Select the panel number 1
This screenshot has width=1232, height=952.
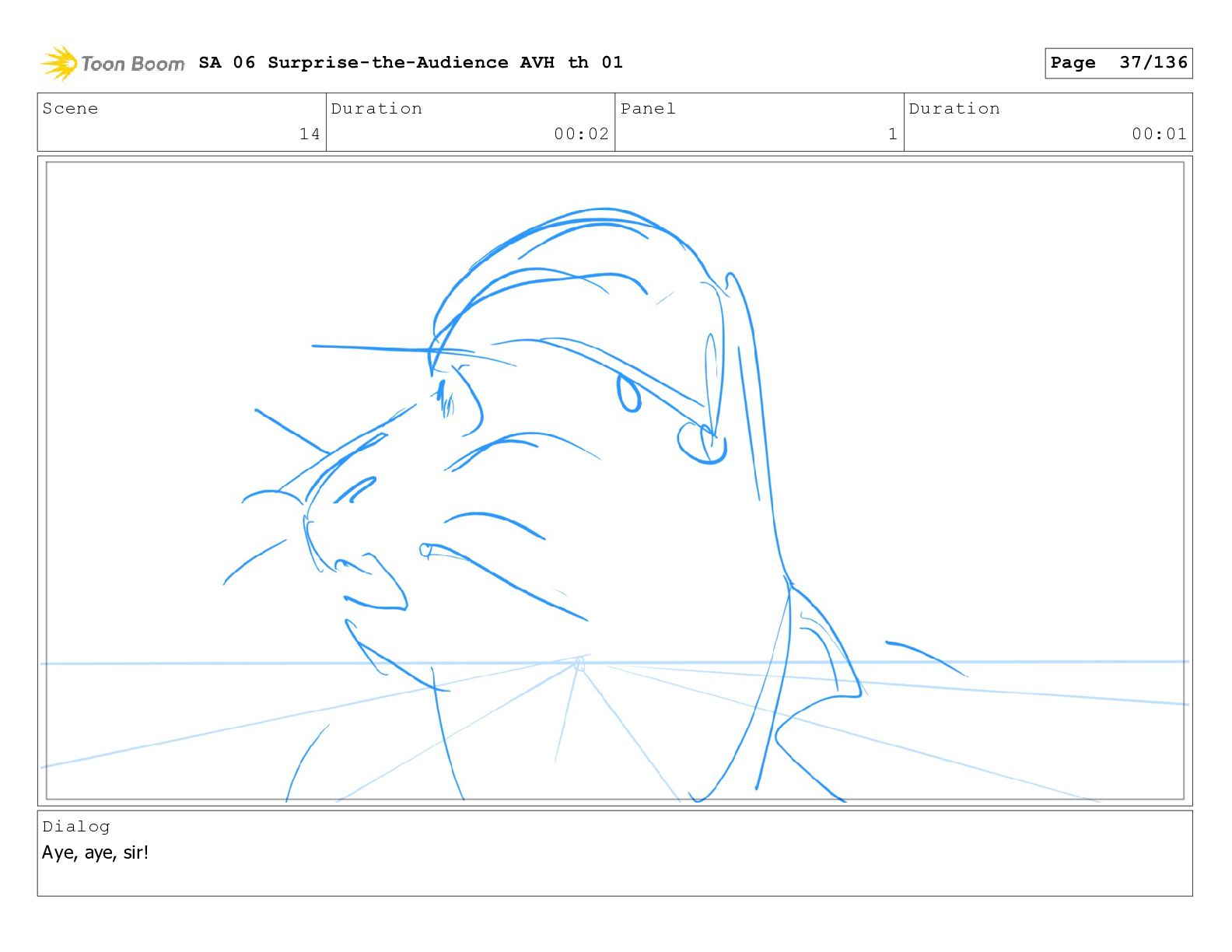click(x=893, y=134)
